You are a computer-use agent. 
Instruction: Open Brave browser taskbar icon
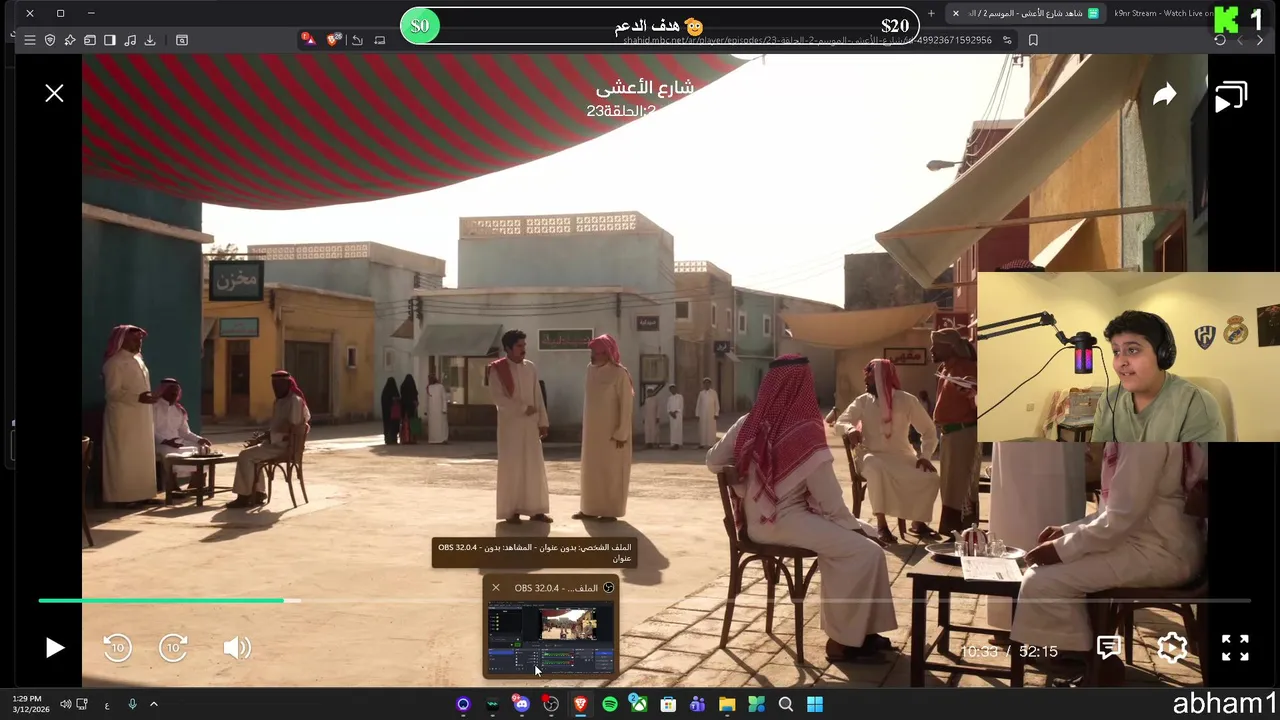click(x=580, y=704)
